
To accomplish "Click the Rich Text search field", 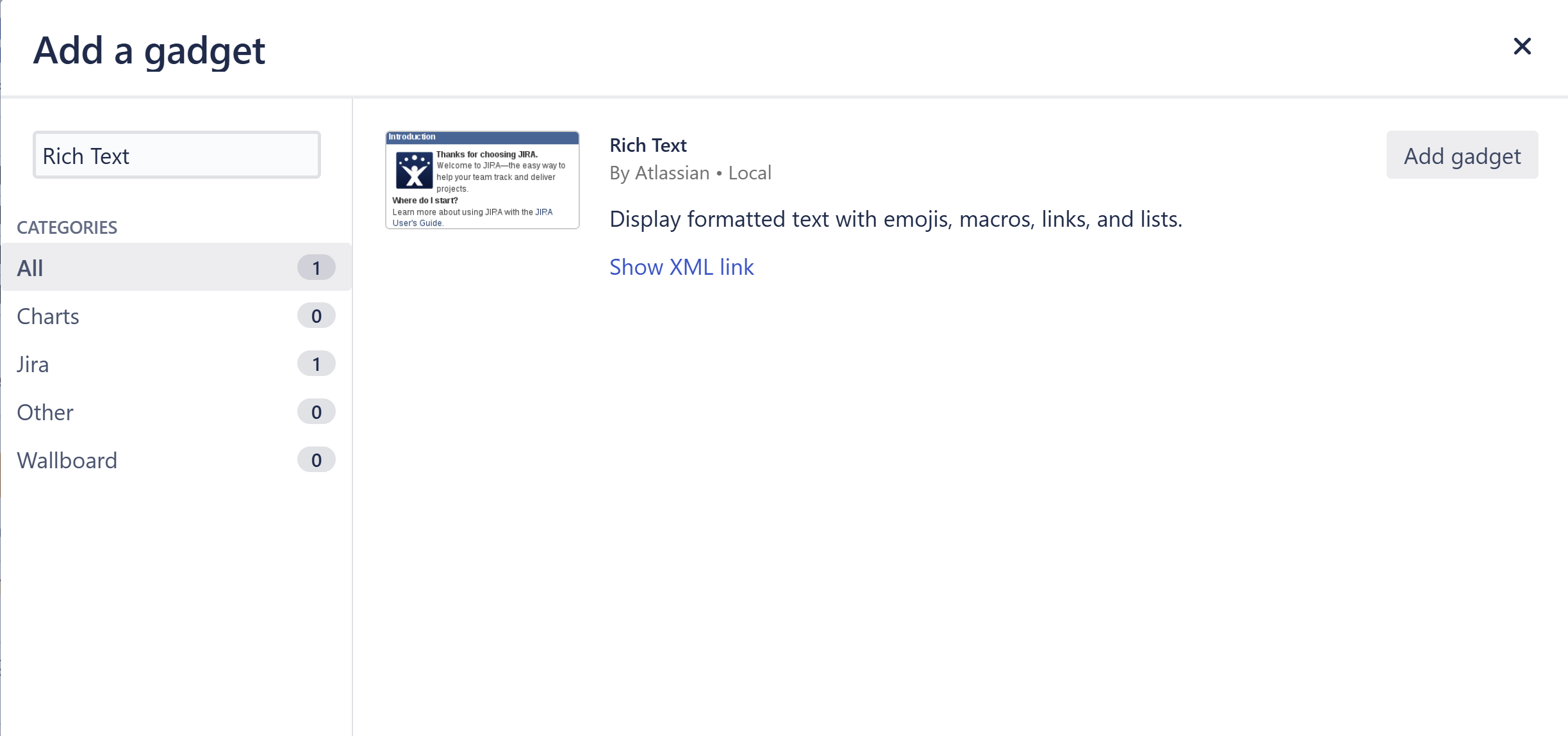I will click(177, 155).
